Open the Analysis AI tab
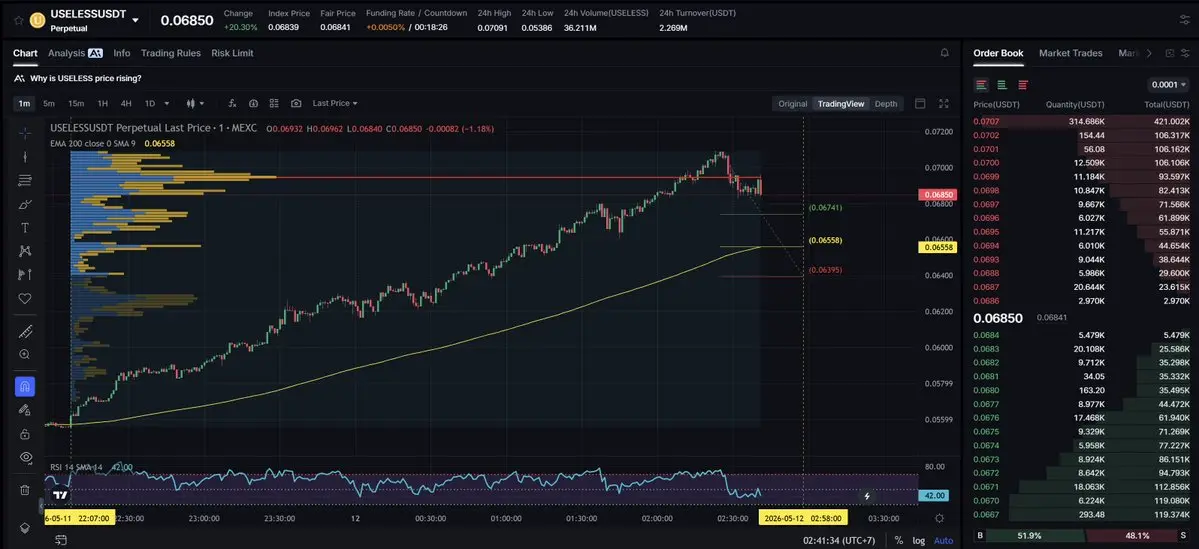 point(75,53)
